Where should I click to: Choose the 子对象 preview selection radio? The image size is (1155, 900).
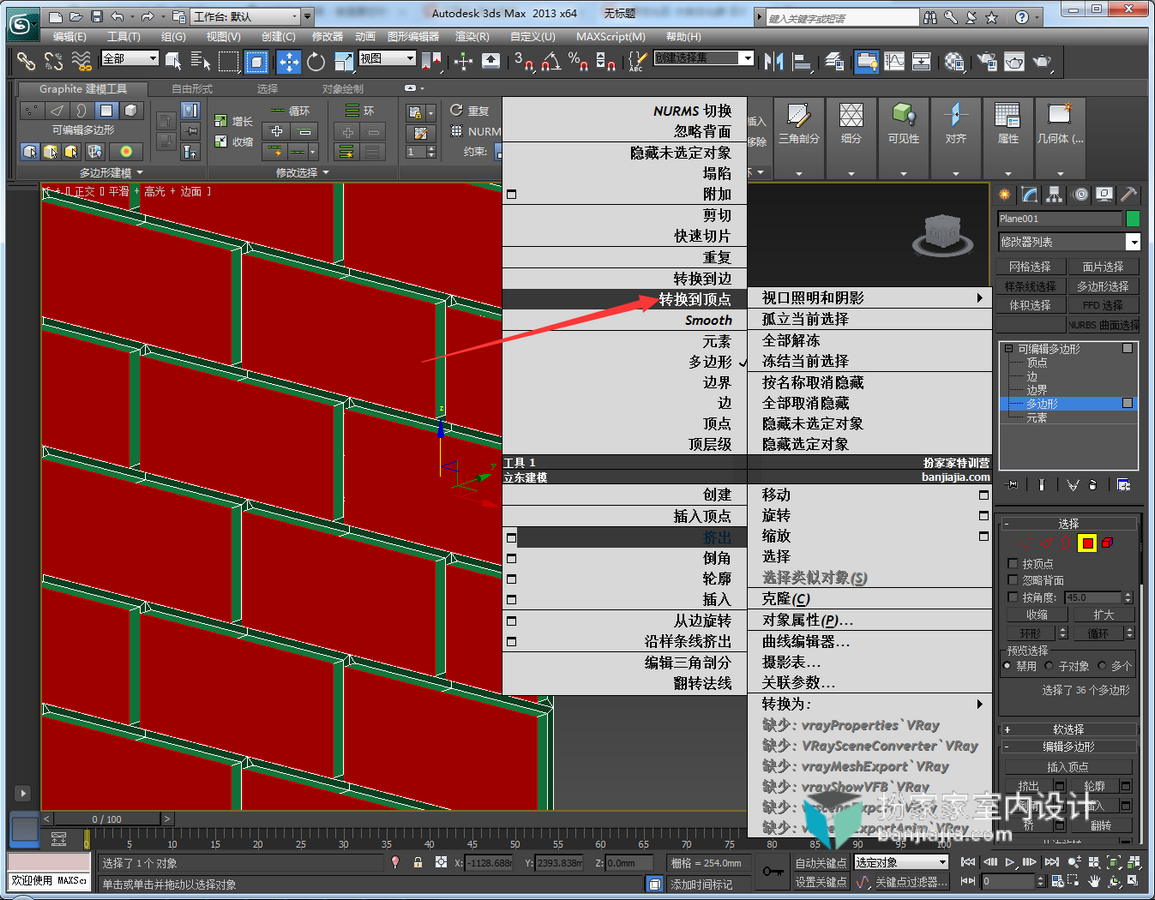1049,666
